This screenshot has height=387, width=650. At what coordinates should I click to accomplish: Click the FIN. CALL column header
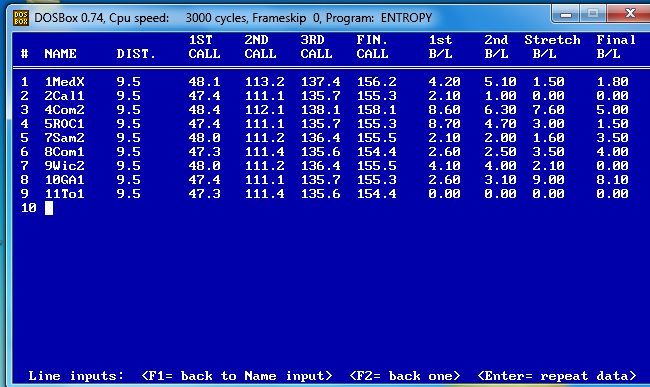pos(372,47)
